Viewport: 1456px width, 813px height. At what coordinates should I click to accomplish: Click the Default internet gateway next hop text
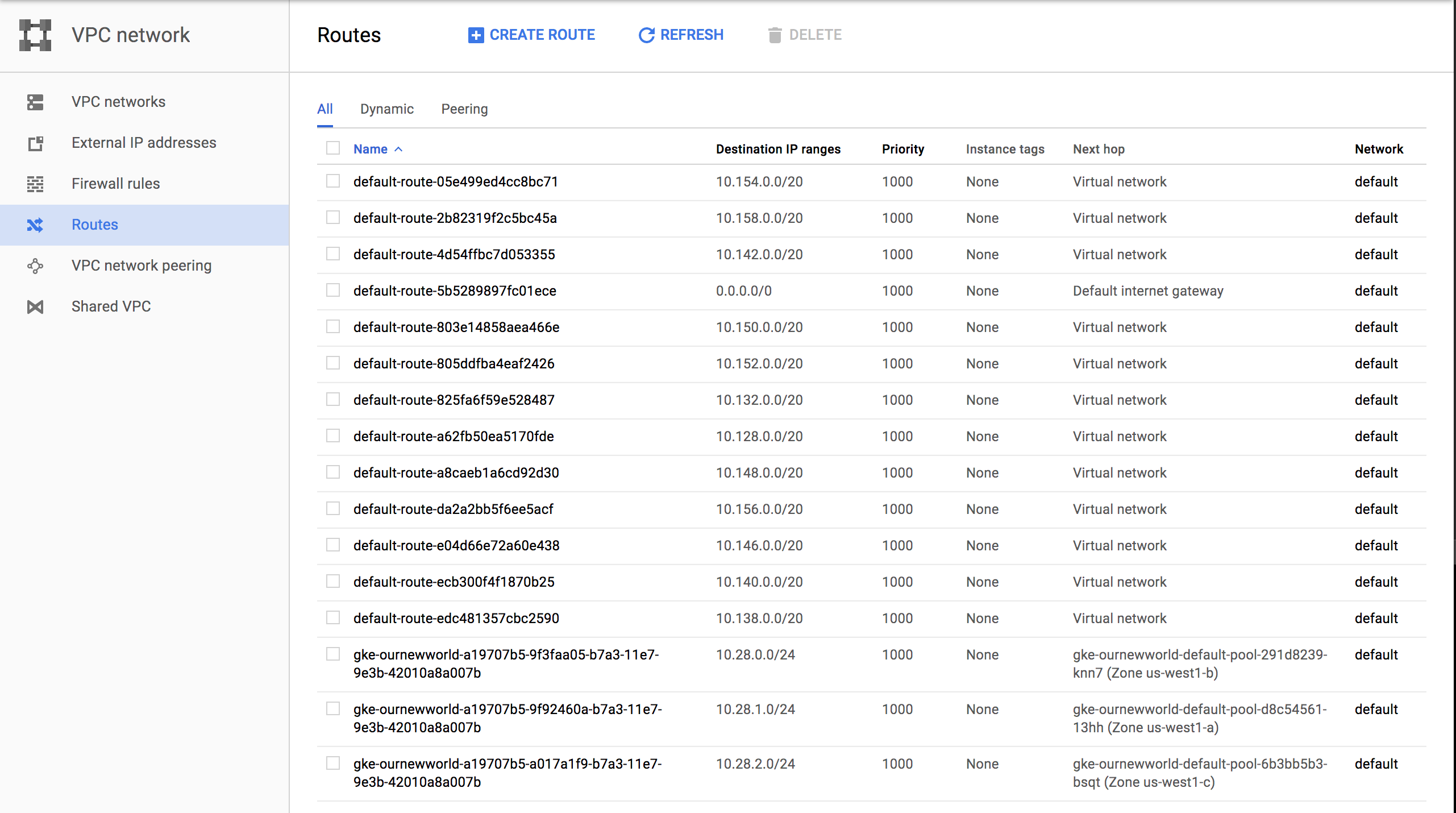pyautogui.click(x=1148, y=291)
